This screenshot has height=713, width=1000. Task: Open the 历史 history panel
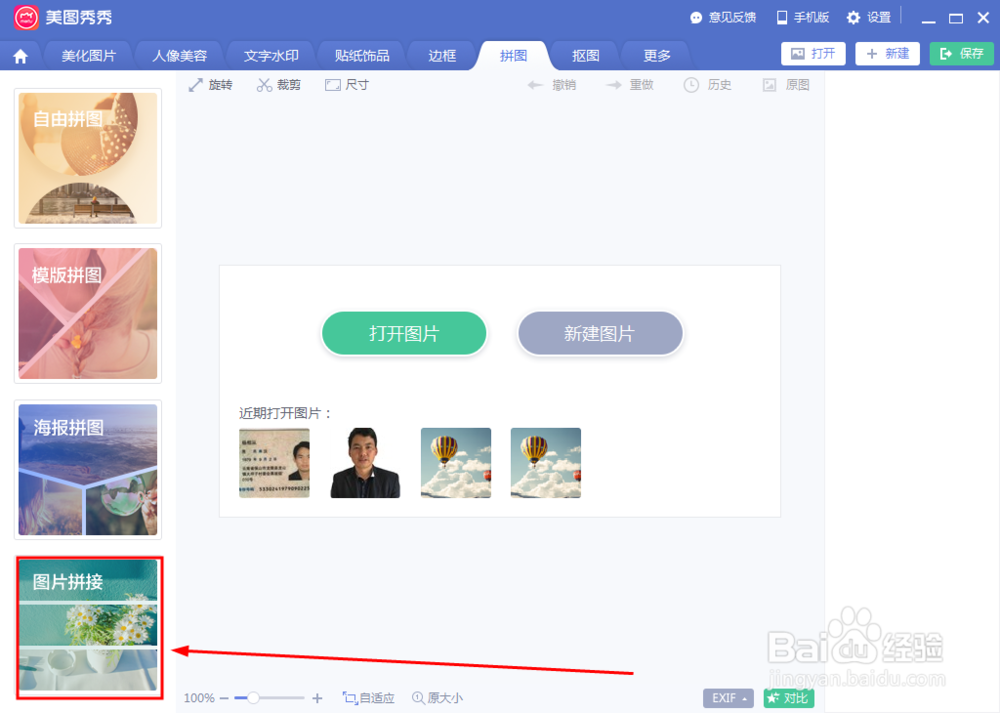[708, 85]
